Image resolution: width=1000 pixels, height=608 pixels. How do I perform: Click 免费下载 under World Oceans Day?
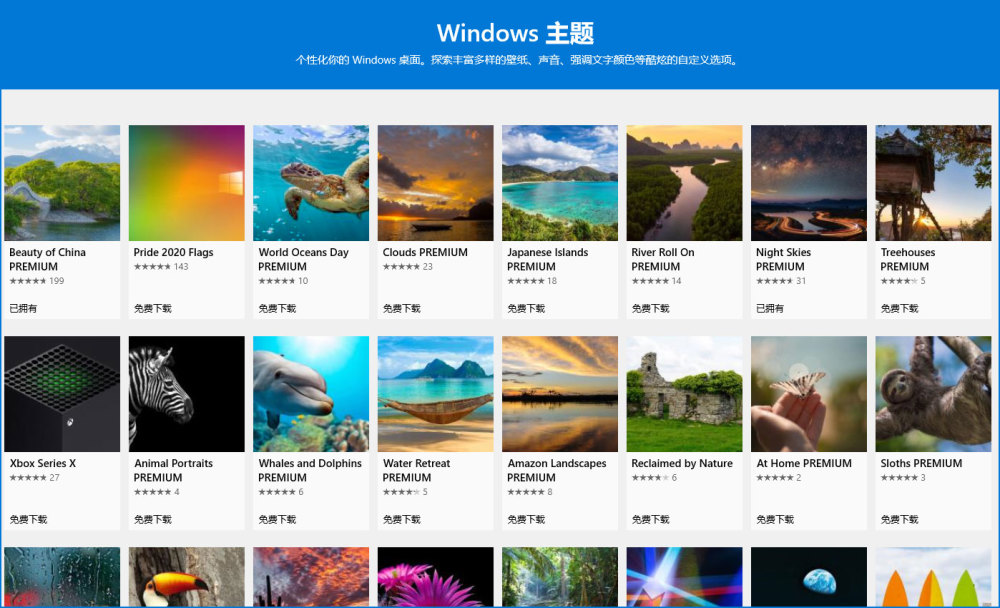[x=277, y=308]
